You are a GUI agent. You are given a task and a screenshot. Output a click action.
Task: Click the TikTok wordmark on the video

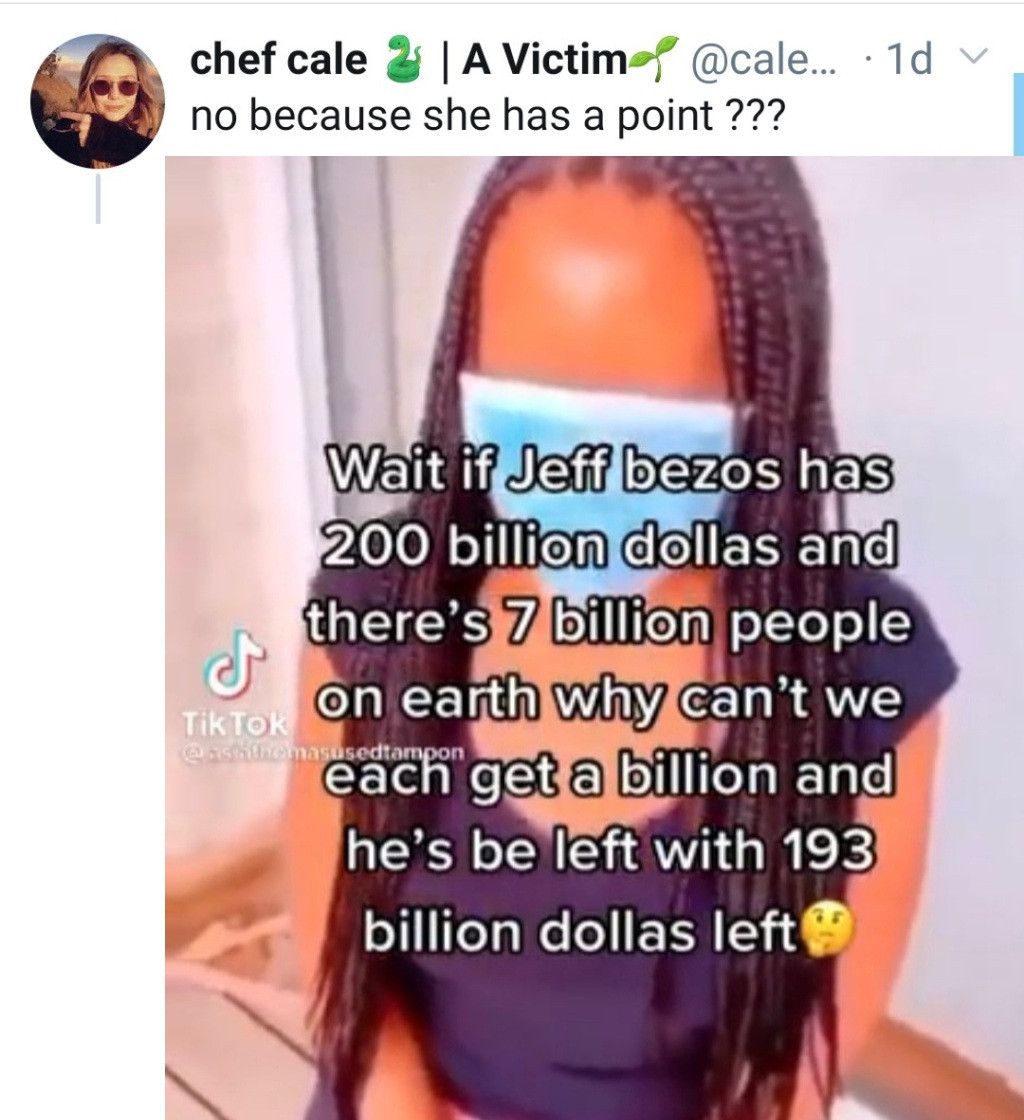(x=236, y=724)
